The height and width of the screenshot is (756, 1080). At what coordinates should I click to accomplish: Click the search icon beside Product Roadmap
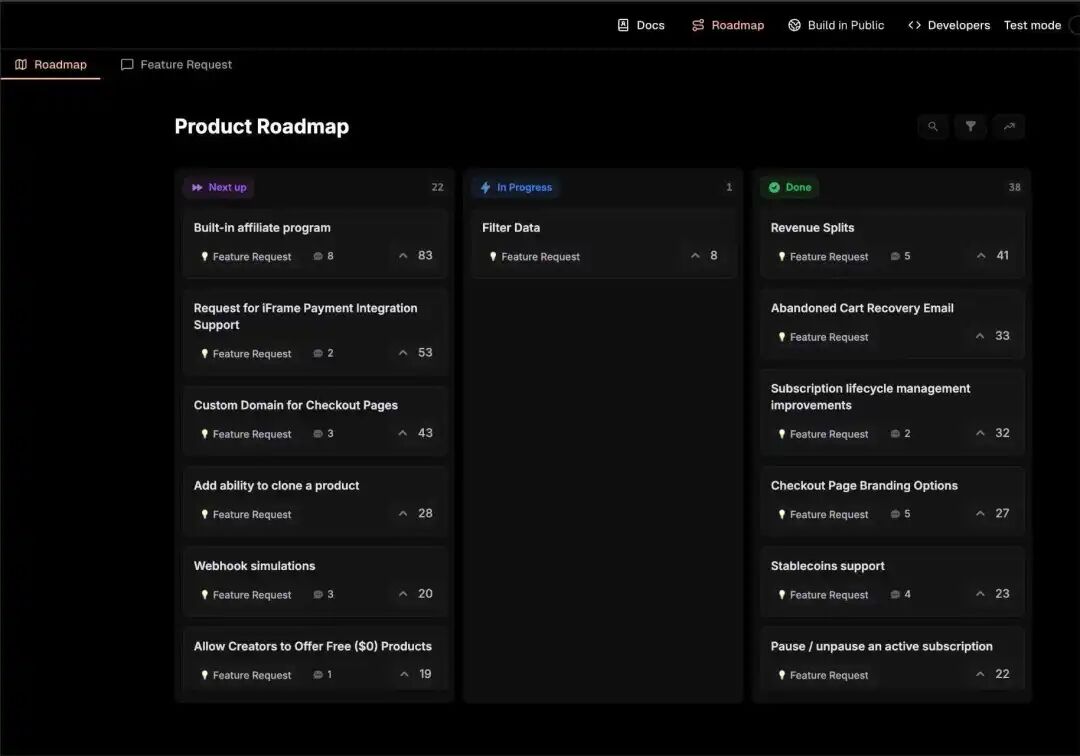(x=933, y=127)
